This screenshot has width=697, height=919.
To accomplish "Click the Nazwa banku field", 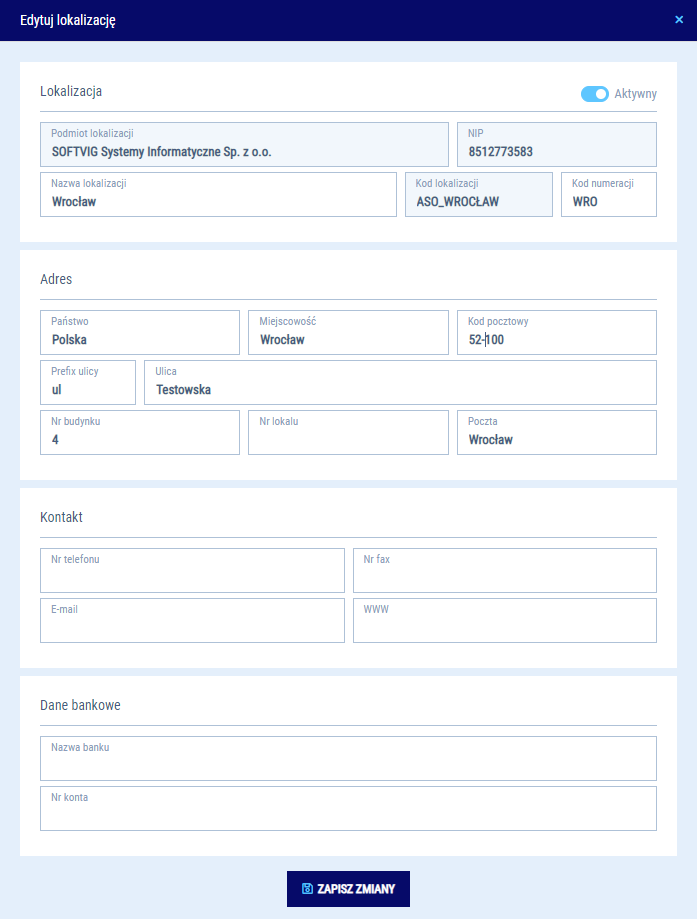I will click(348, 759).
